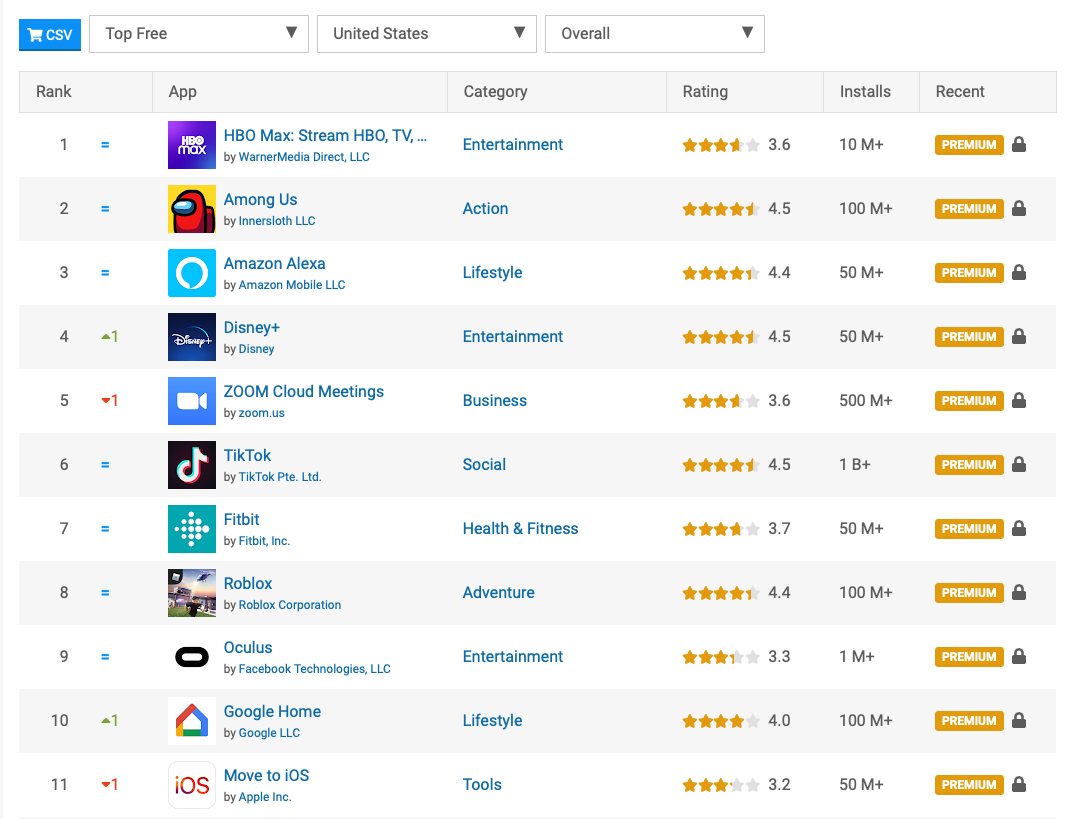Click the HBO Max app icon
Screen dimensions: 1072x819
click(192, 145)
